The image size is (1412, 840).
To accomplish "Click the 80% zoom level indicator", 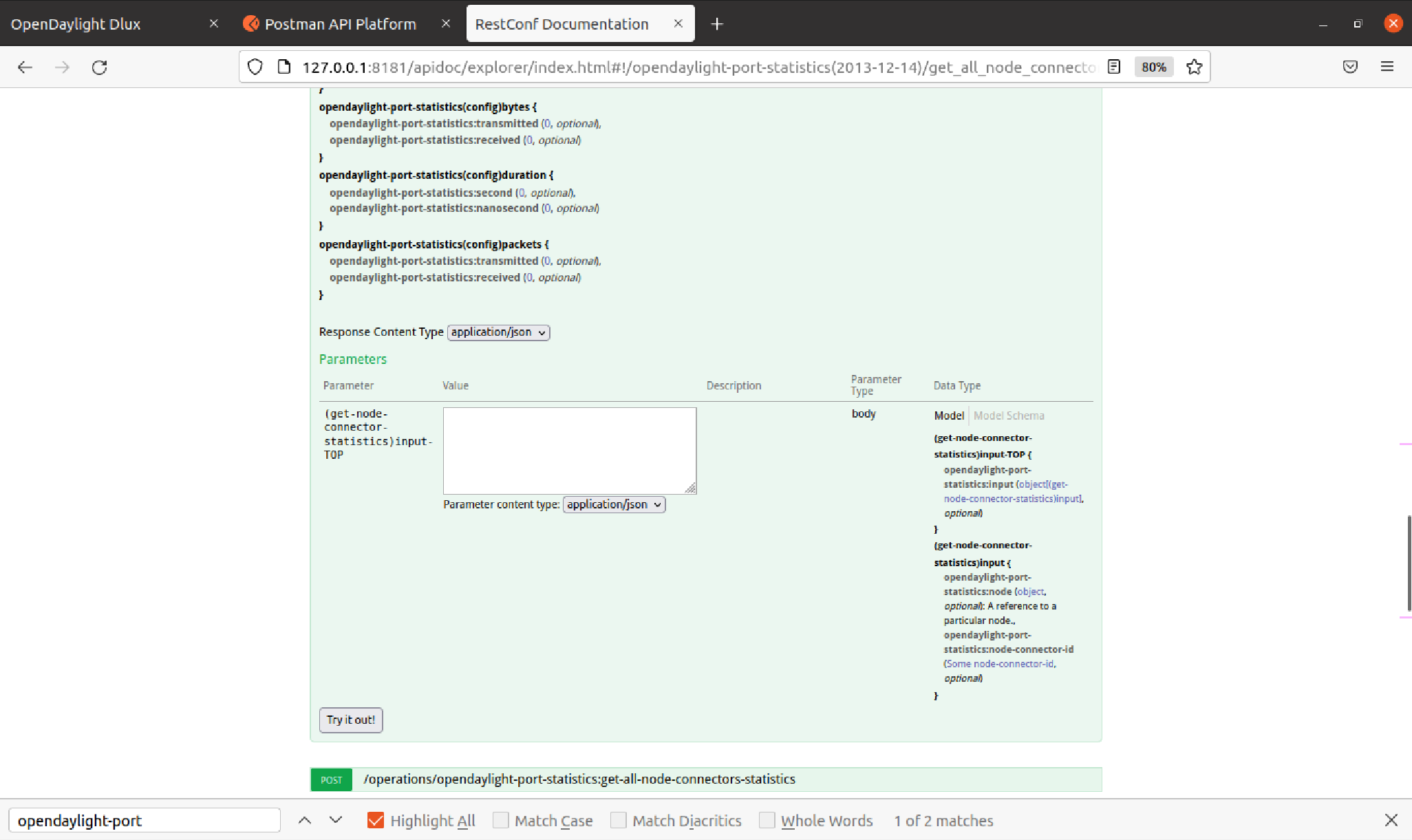I will click(x=1153, y=67).
